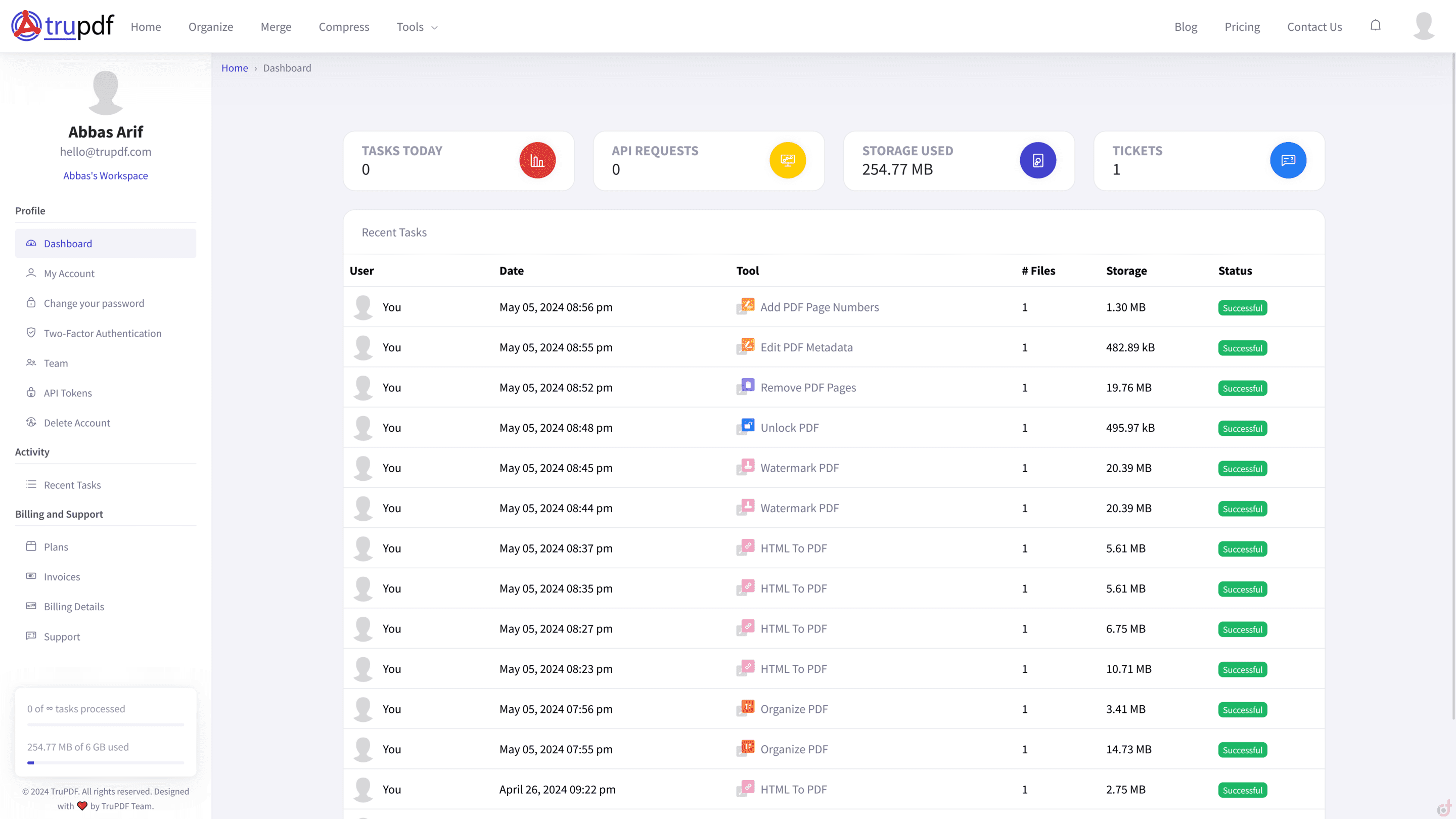Click the notification bell icon
Viewport: 1456px width, 819px height.
click(1375, 25)
